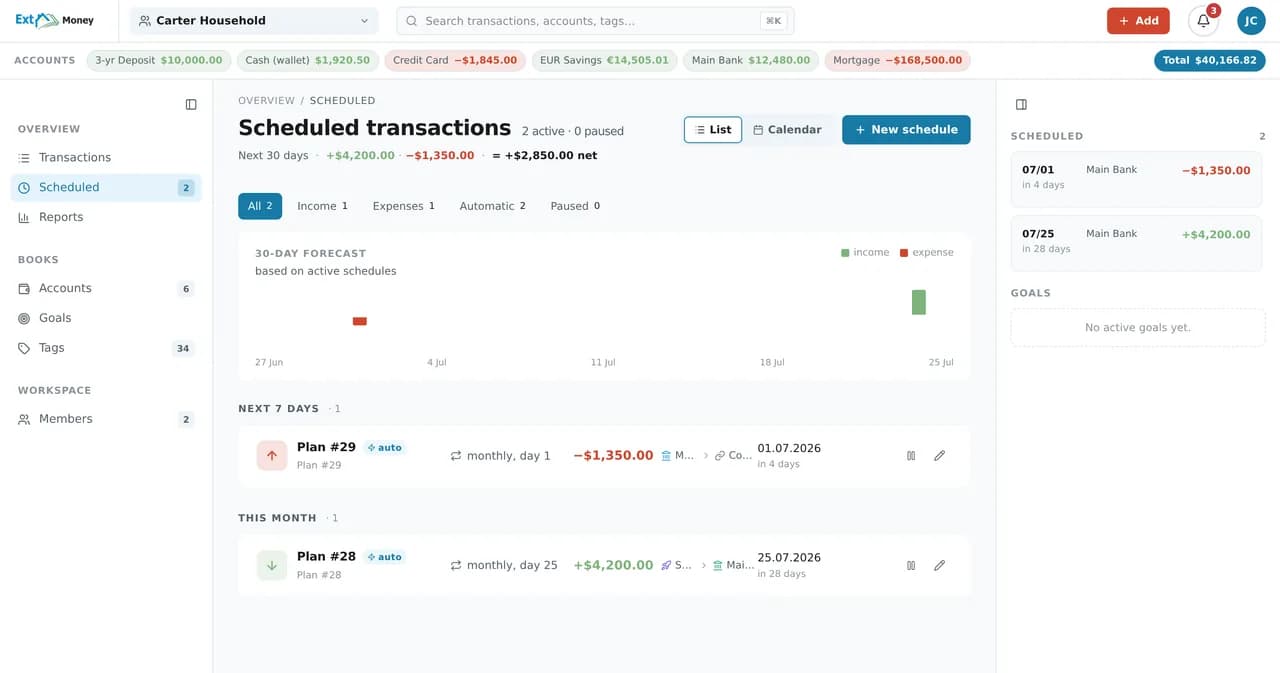
Task: Click the household people icon
Action: [x=145, y=21]
